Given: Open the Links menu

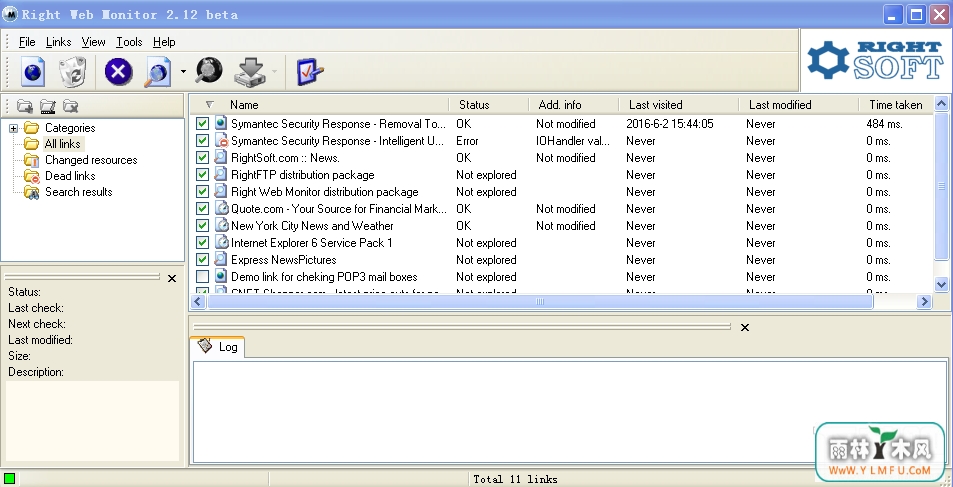Looking at the screenshot, I should coord(58,42).
